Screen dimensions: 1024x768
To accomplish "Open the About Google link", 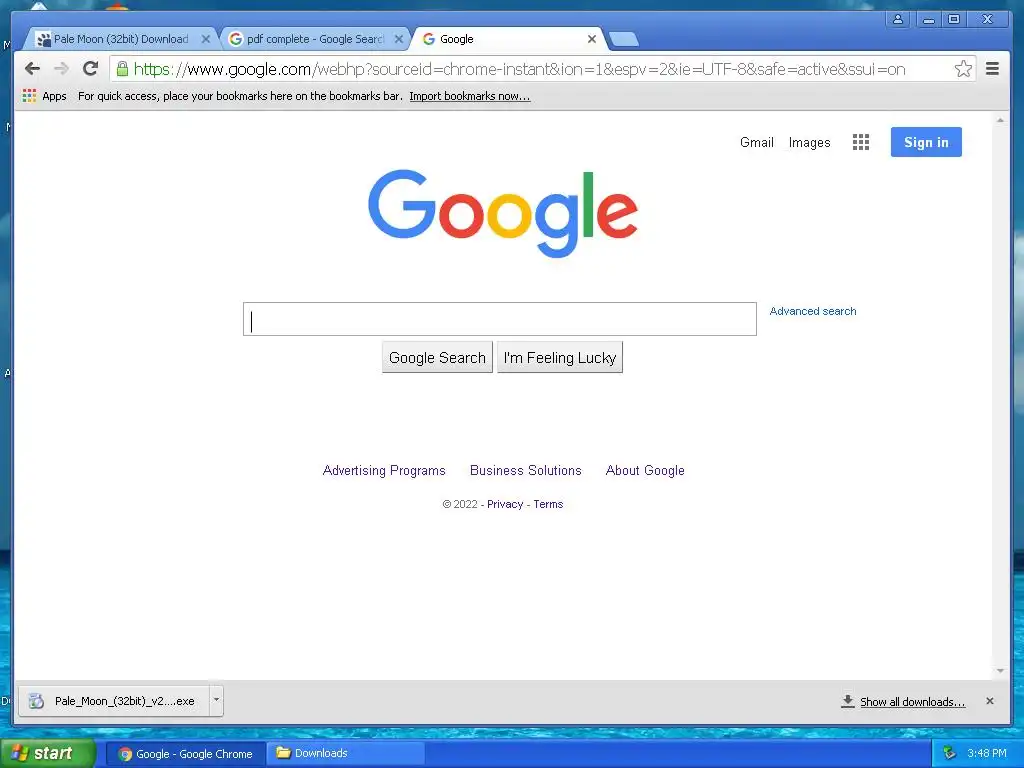I will coord(645,470).
